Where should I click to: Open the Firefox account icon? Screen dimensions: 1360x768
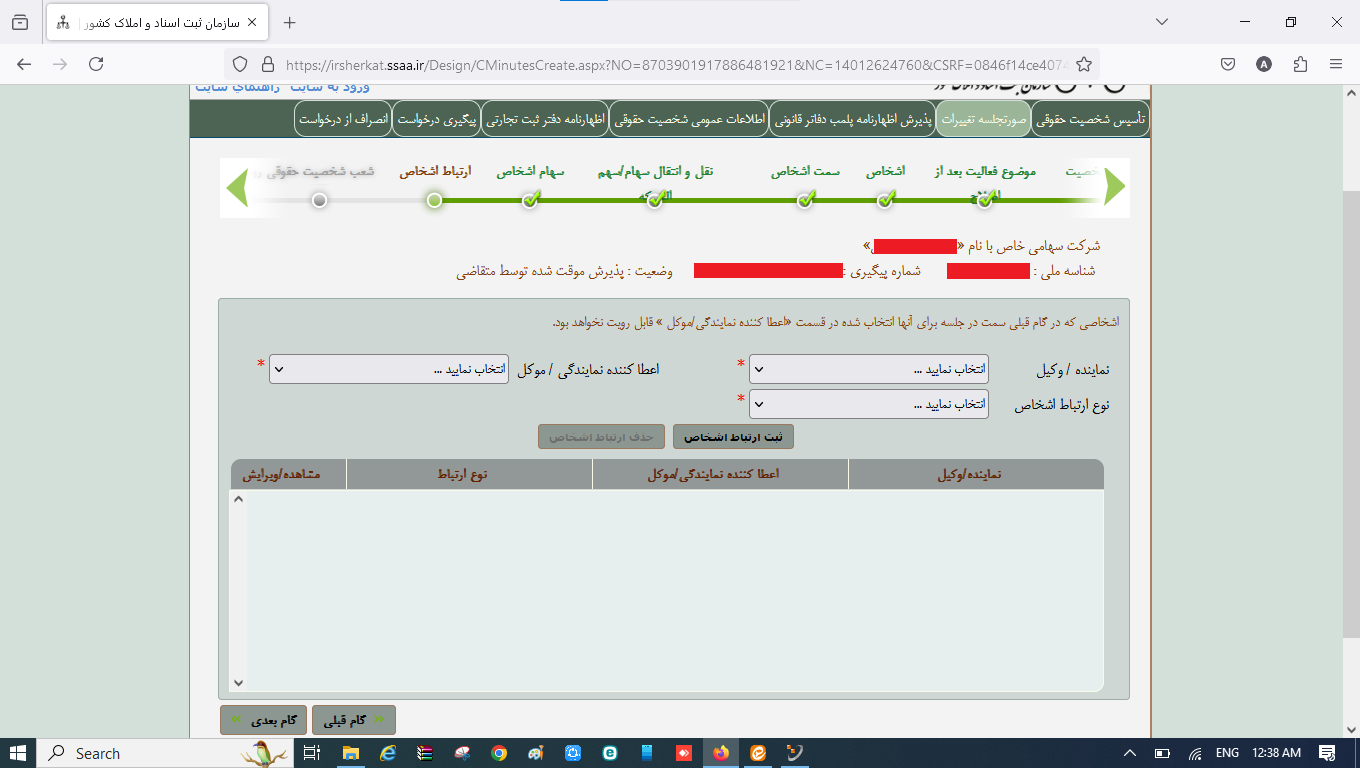pyautogui.click(x=1264, y=64)
